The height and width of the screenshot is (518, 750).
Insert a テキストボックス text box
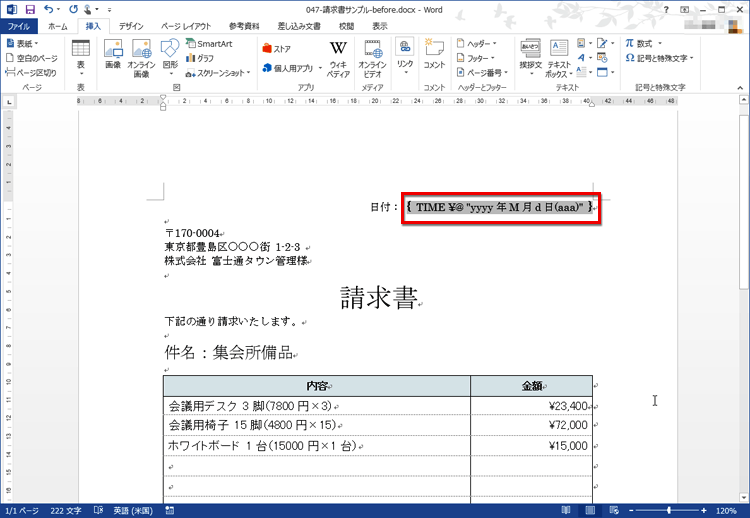tap(559, 58)
